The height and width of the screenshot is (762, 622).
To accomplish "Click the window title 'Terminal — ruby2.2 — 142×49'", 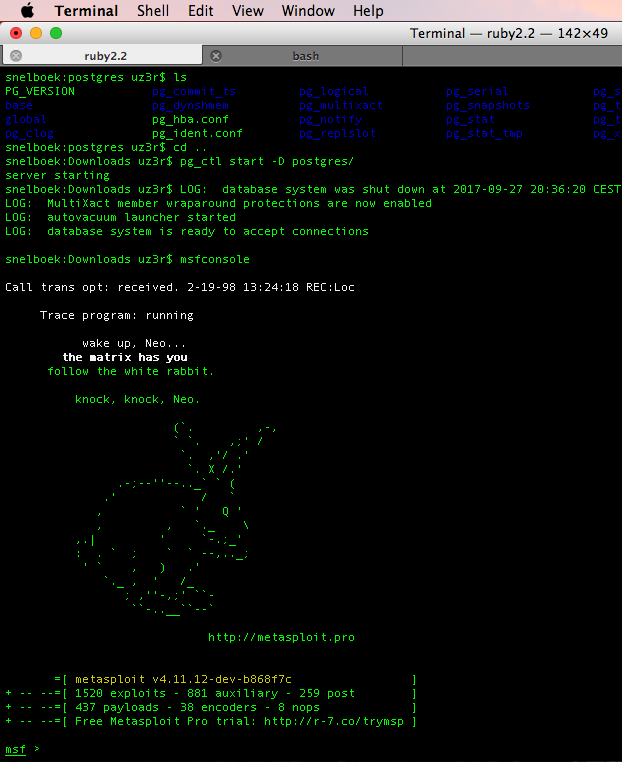I will click(508, 33).
